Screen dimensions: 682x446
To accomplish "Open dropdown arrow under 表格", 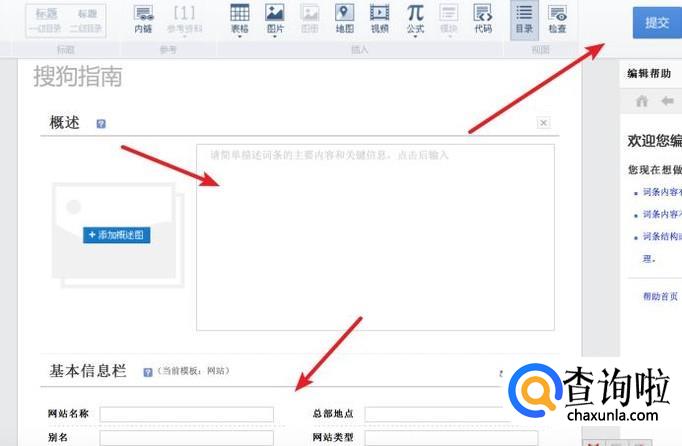I will [240, 37].
